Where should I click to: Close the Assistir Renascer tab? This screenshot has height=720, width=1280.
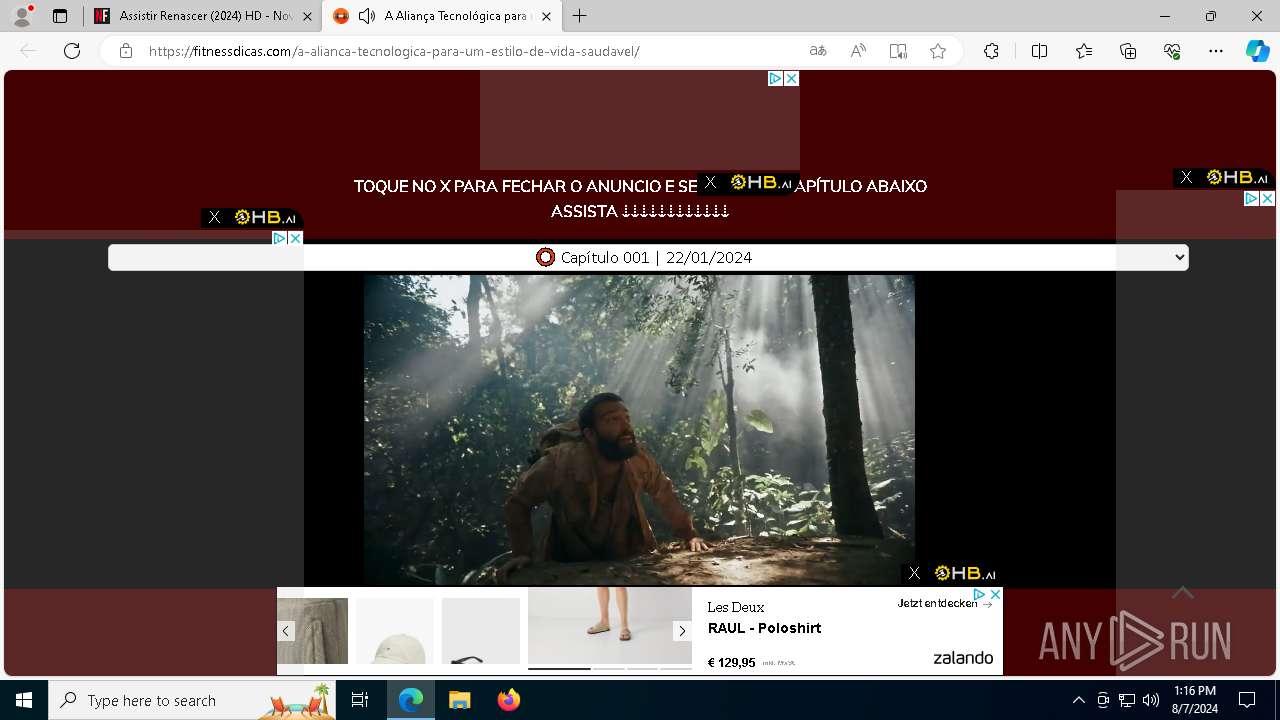[308, 16]
